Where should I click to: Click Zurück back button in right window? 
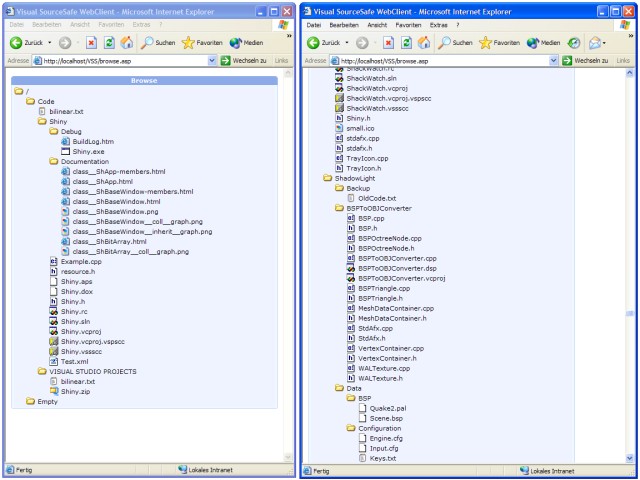pos(323,42)
